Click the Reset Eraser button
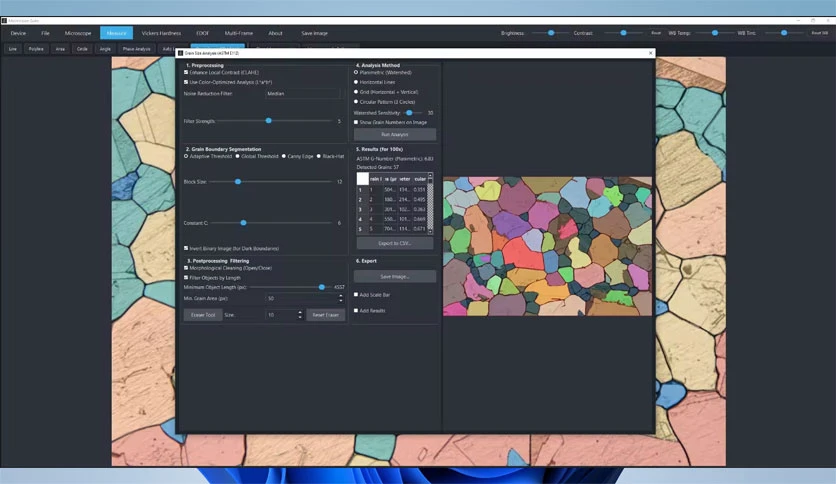 [x=325, y=315]
